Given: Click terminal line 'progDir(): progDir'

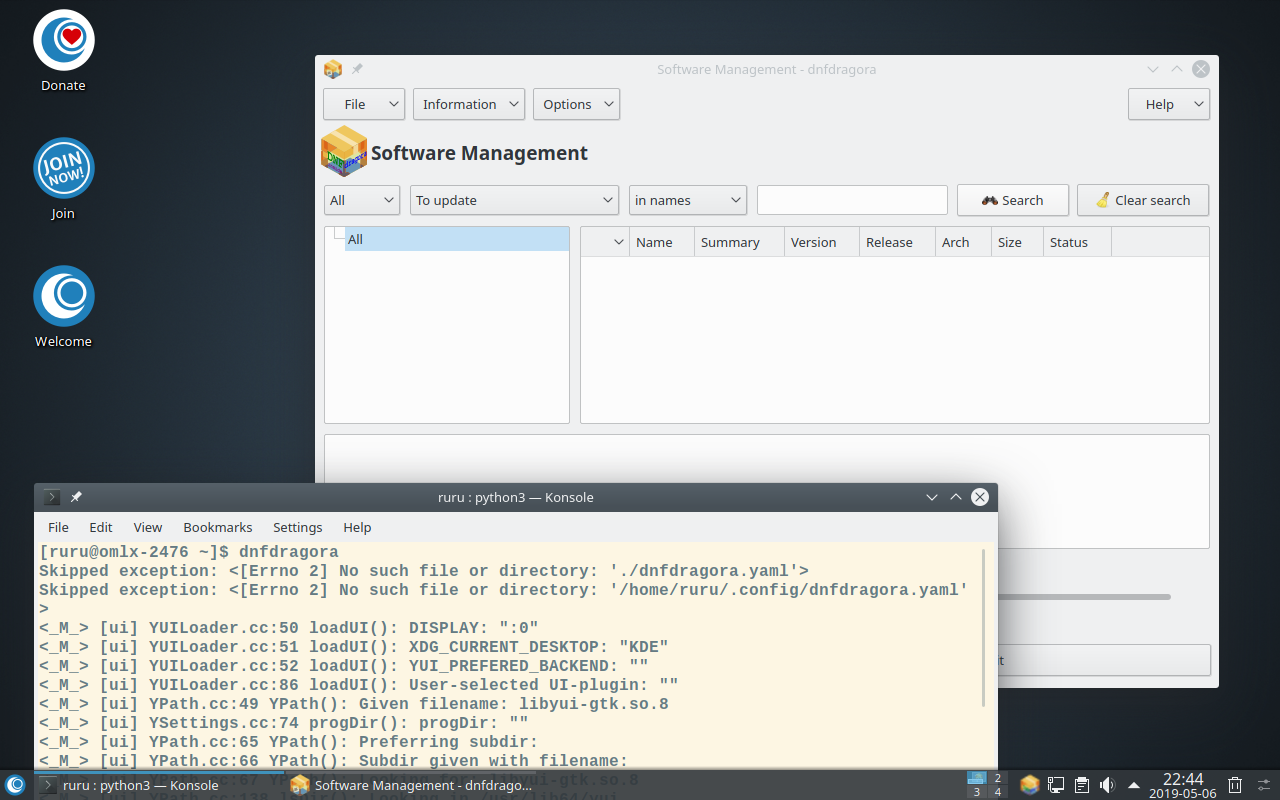Looking at the screenshot, I should tap(284, 723).
